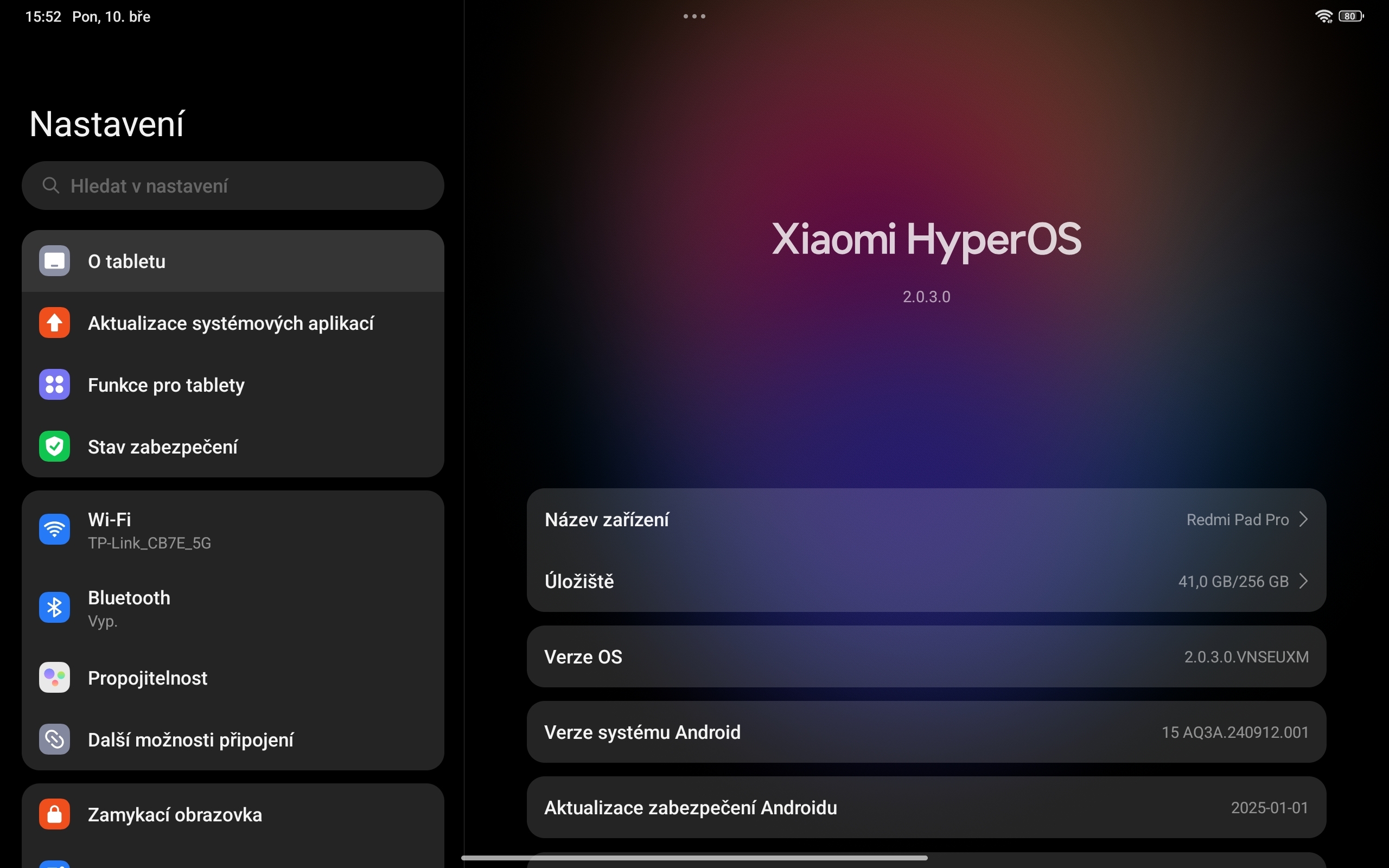Tap the Verze OS row

926,656
